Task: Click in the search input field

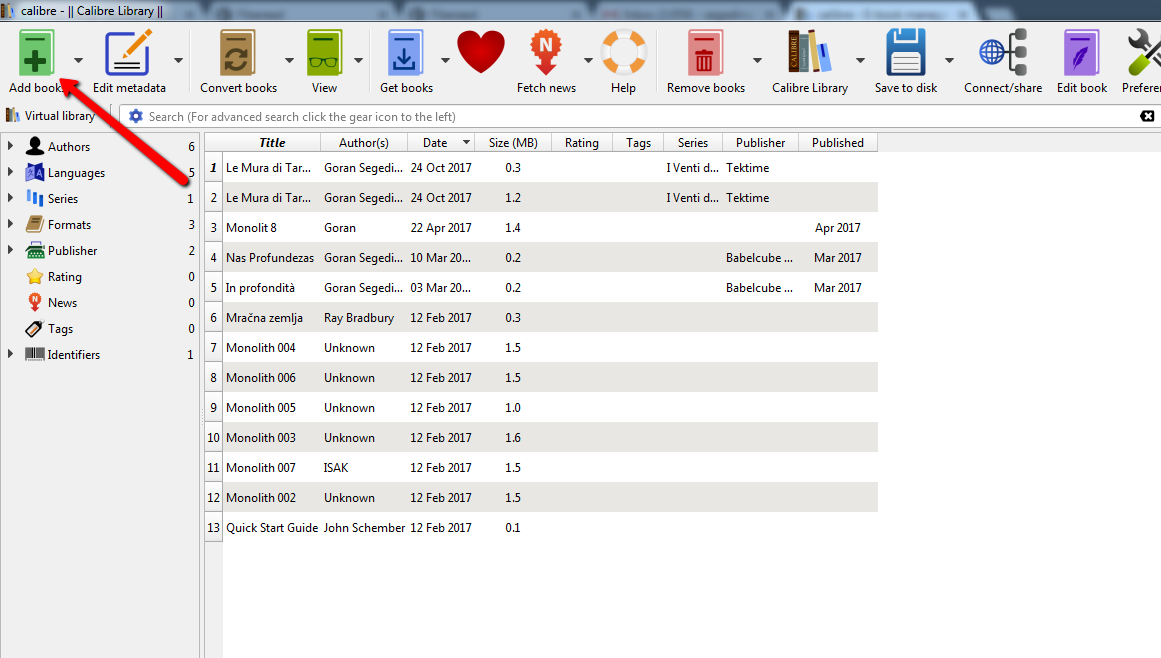Action: pos(640,116)
